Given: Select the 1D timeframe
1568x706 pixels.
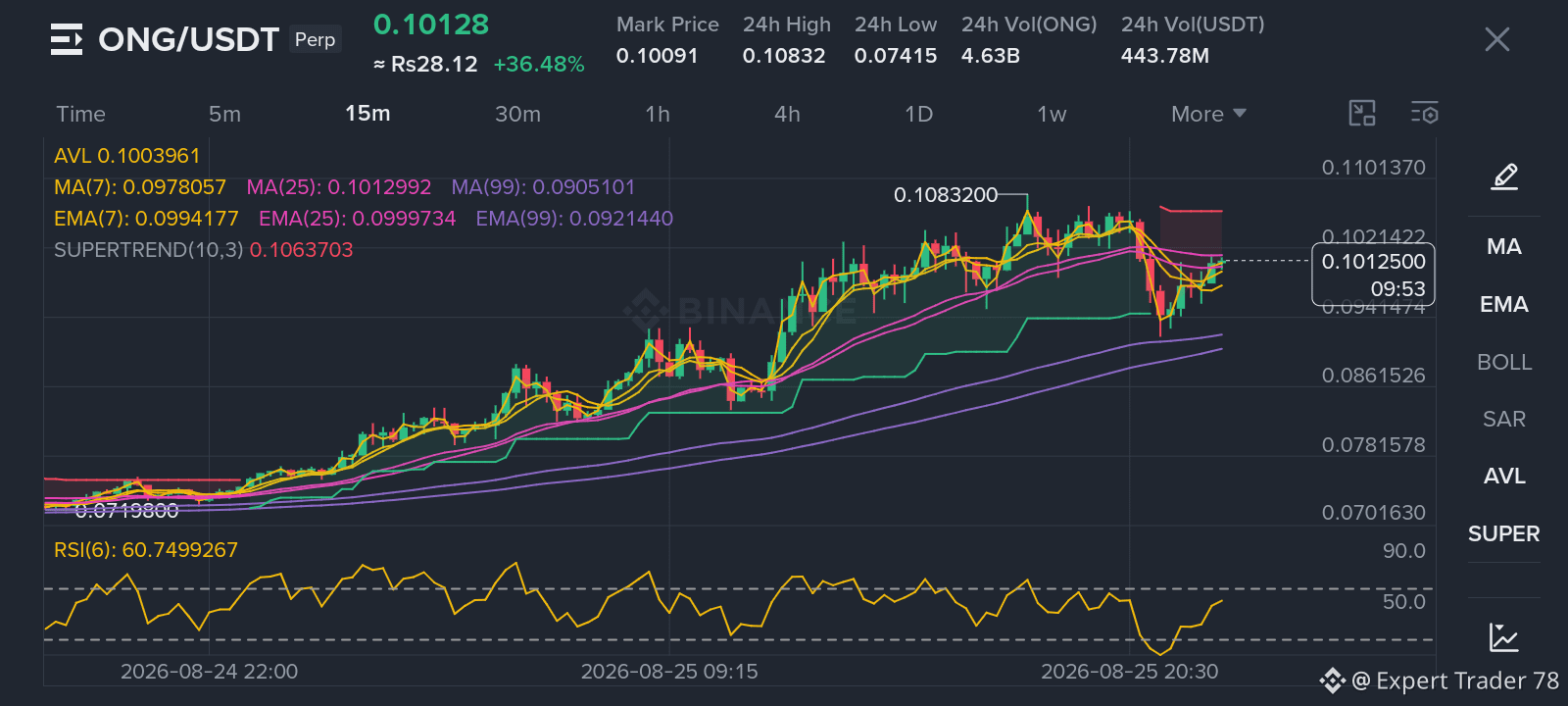Looking at the screenshot, I should [918, 114].
